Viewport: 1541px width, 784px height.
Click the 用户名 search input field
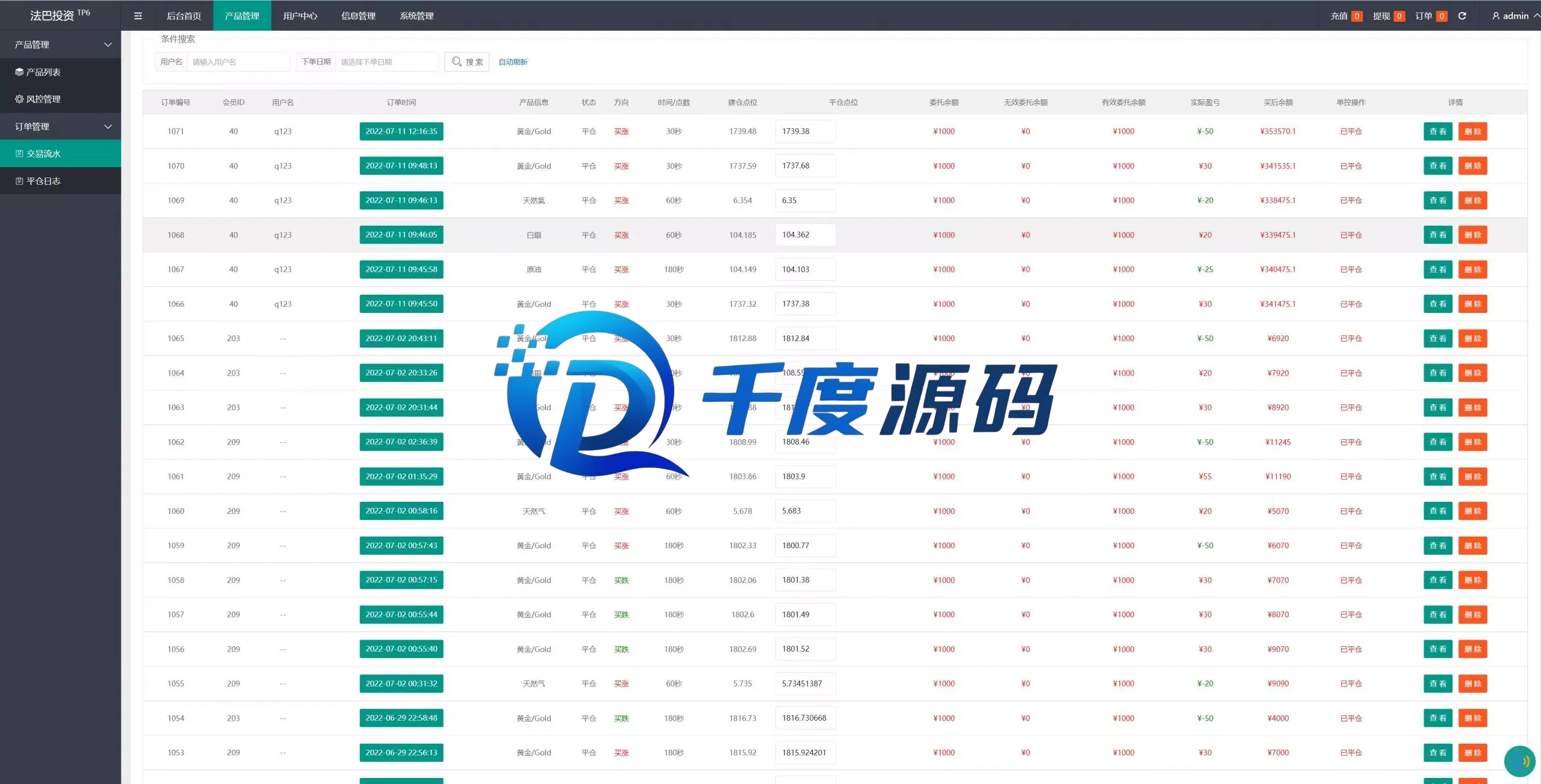point(238,62)
